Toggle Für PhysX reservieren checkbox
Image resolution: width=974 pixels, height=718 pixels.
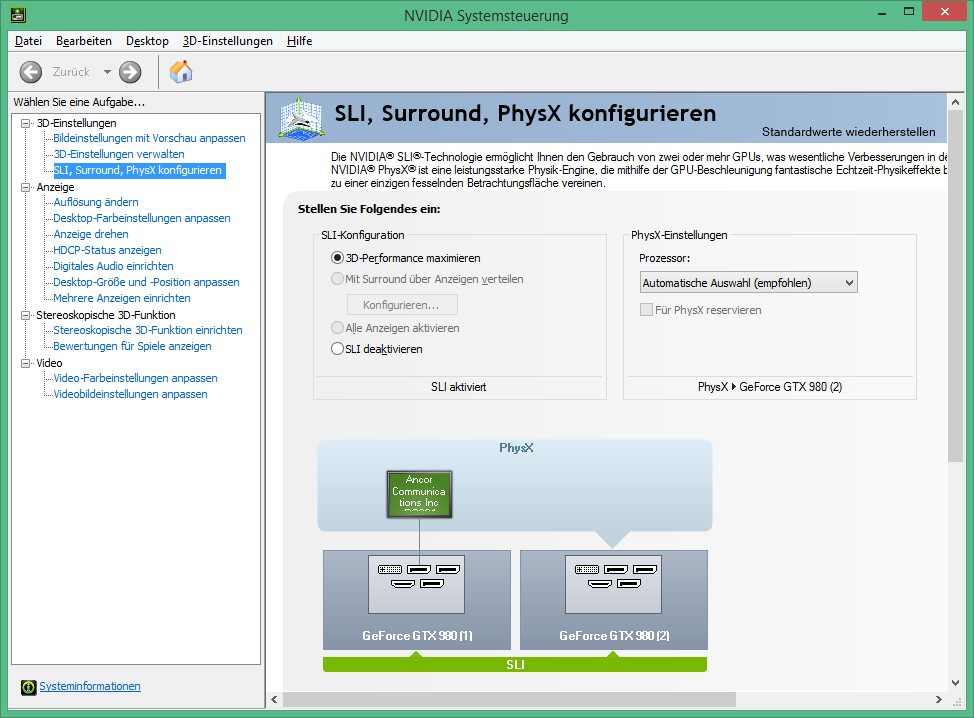(646, 310)
